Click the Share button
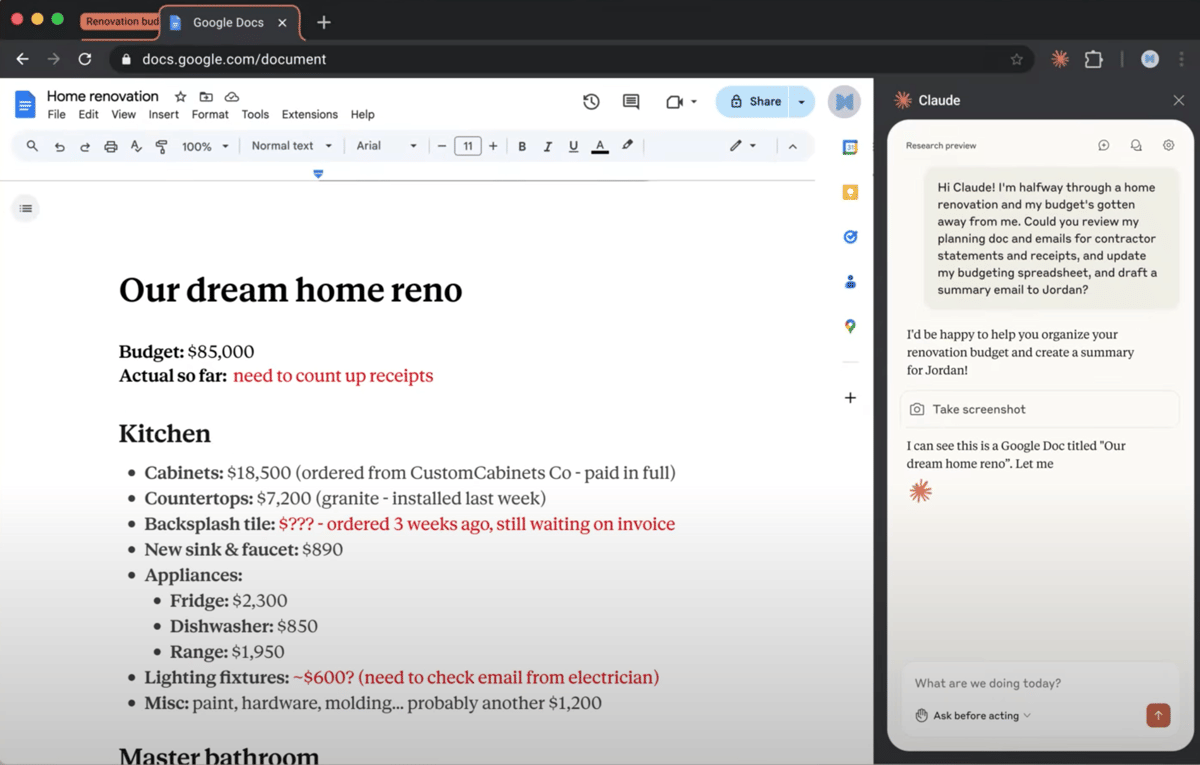The height and width of the screenshot is (765, 1200). tap(755, 101)
